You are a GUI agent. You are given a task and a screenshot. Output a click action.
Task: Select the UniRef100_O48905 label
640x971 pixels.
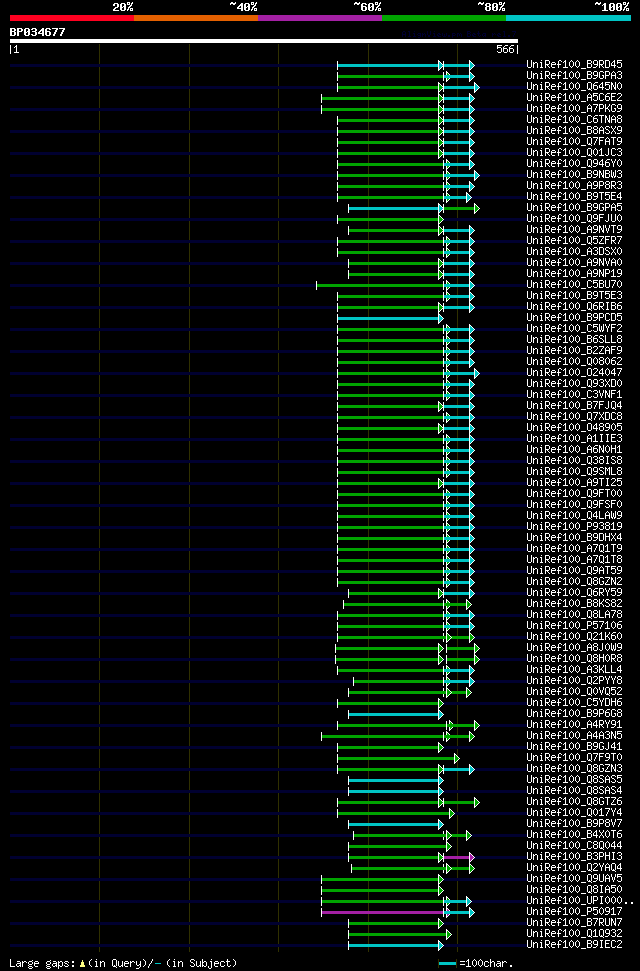pyautogui.click(x=574, y=428)
